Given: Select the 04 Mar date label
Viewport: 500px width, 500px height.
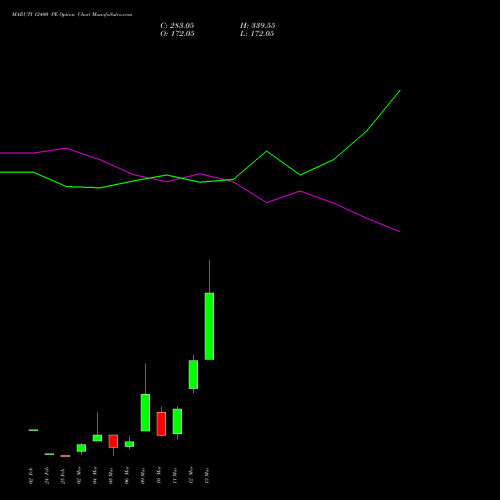Looking at the screenshot, I should point(95,476).
